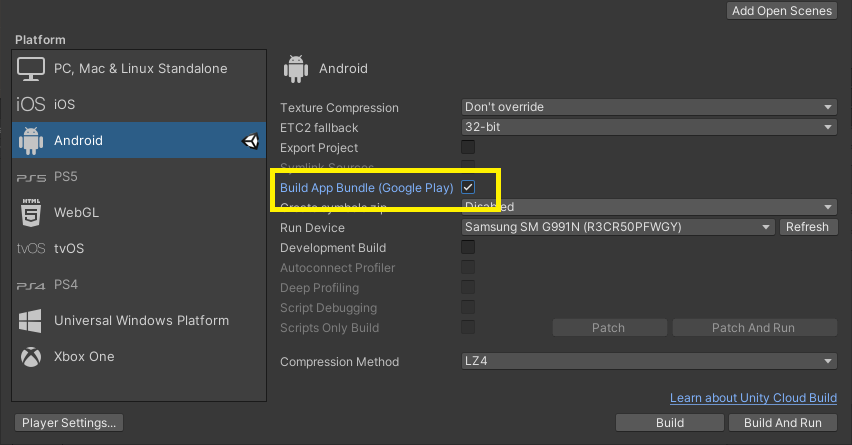Viewport: 852px width, 445px height.
Task: Open the Compression Method LZ4 dropdown
Action: coord(649,361)
